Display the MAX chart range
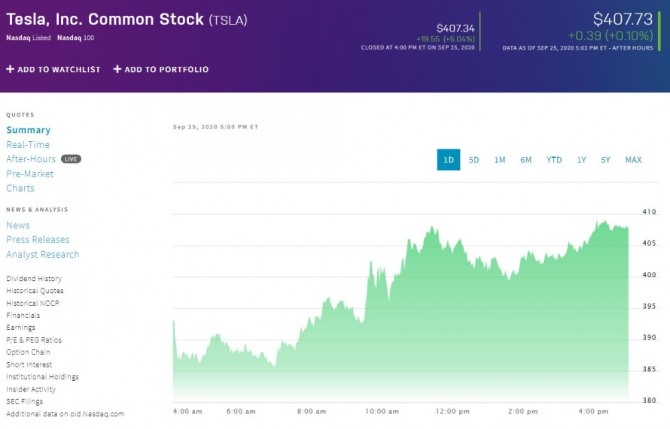Screen dimensions: 670x429 (633, 160)
